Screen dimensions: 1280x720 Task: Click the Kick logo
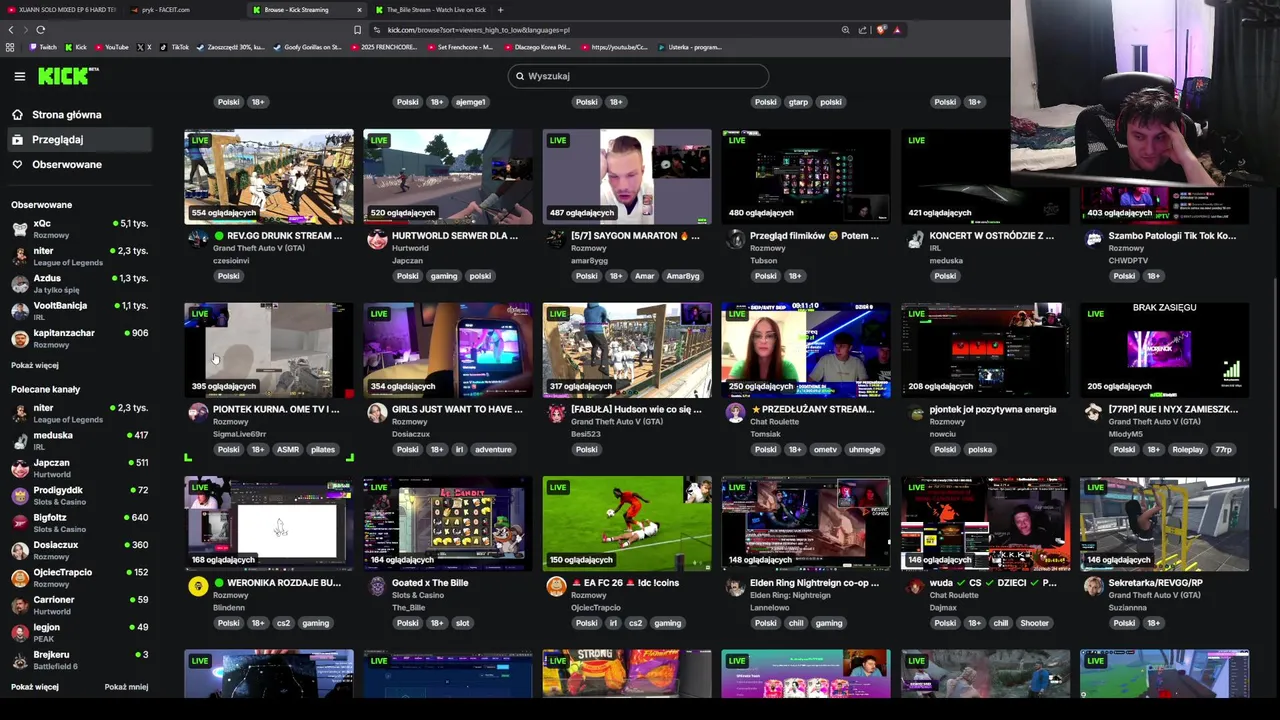(68, 76)
